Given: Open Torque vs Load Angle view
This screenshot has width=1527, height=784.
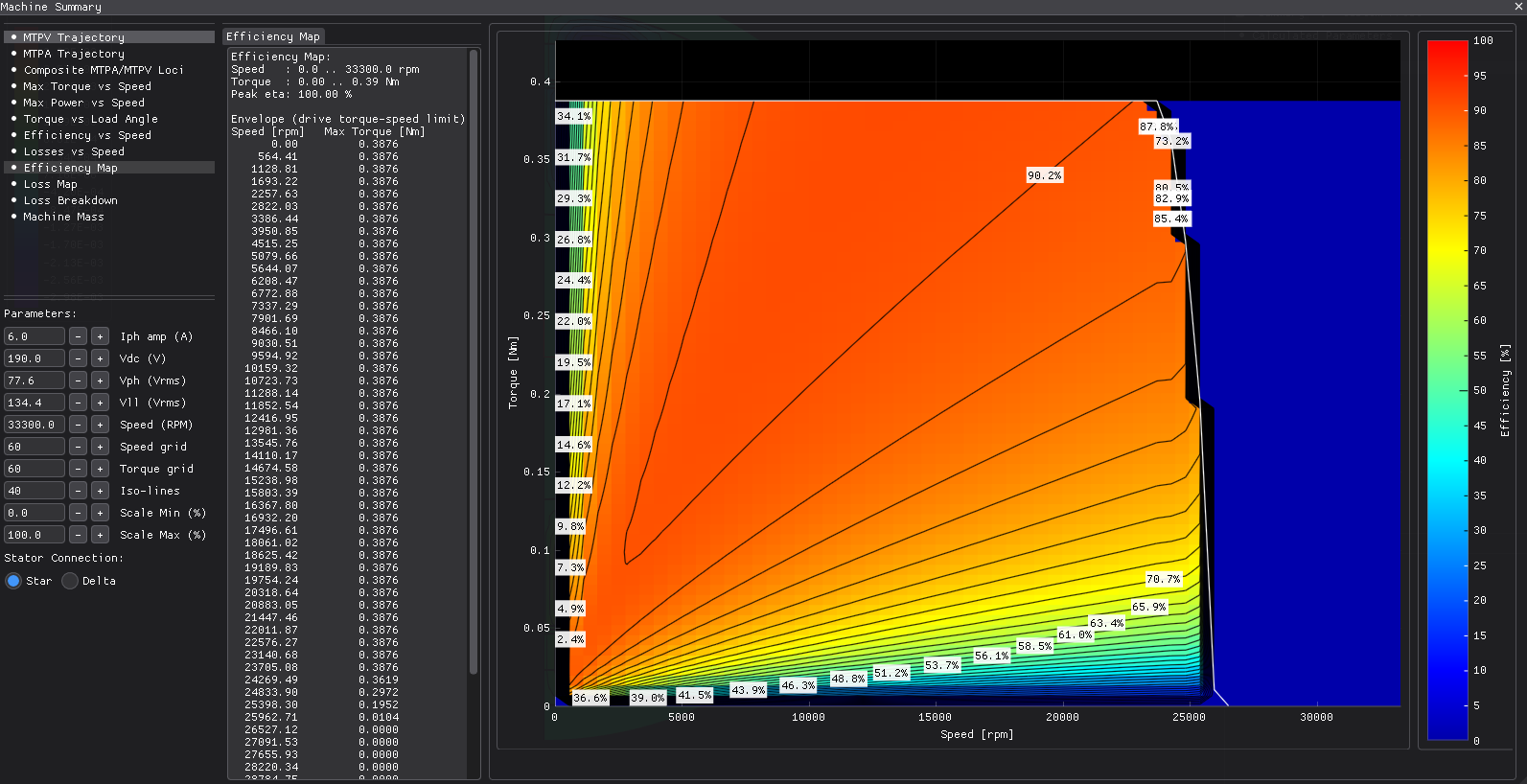Looking at the screenshot, I should pyautogui.click(x=109, y=119).
